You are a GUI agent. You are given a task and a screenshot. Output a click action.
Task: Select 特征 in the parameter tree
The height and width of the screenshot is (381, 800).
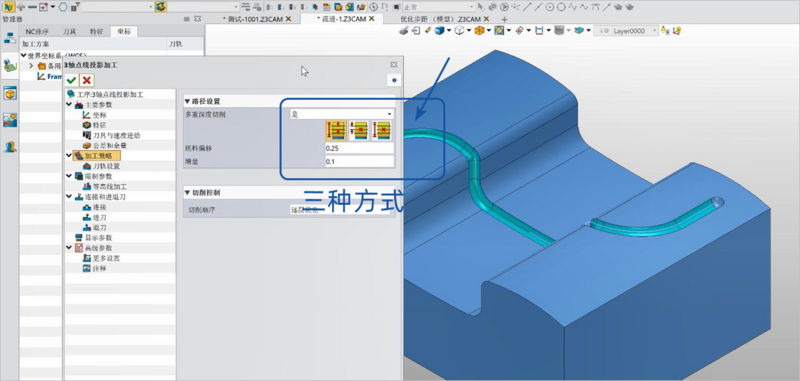coord(99,125)
